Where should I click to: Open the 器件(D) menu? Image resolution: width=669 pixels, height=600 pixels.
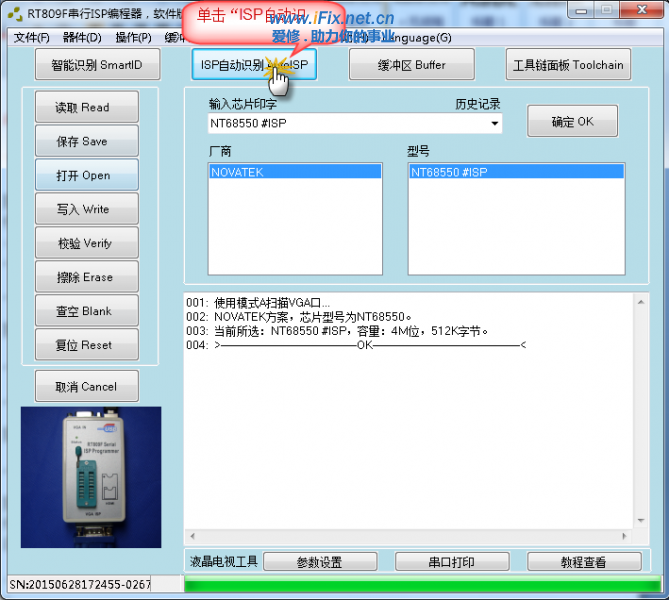tap(82, 38)
